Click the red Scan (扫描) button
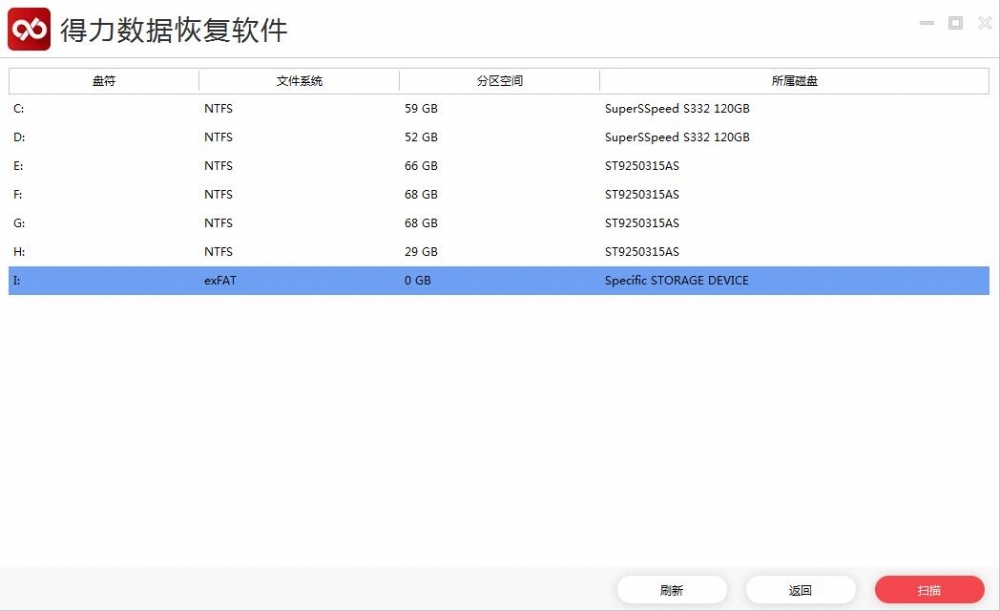The height and width of the screenshot is (611, 1000). click(x=930, y=589)
